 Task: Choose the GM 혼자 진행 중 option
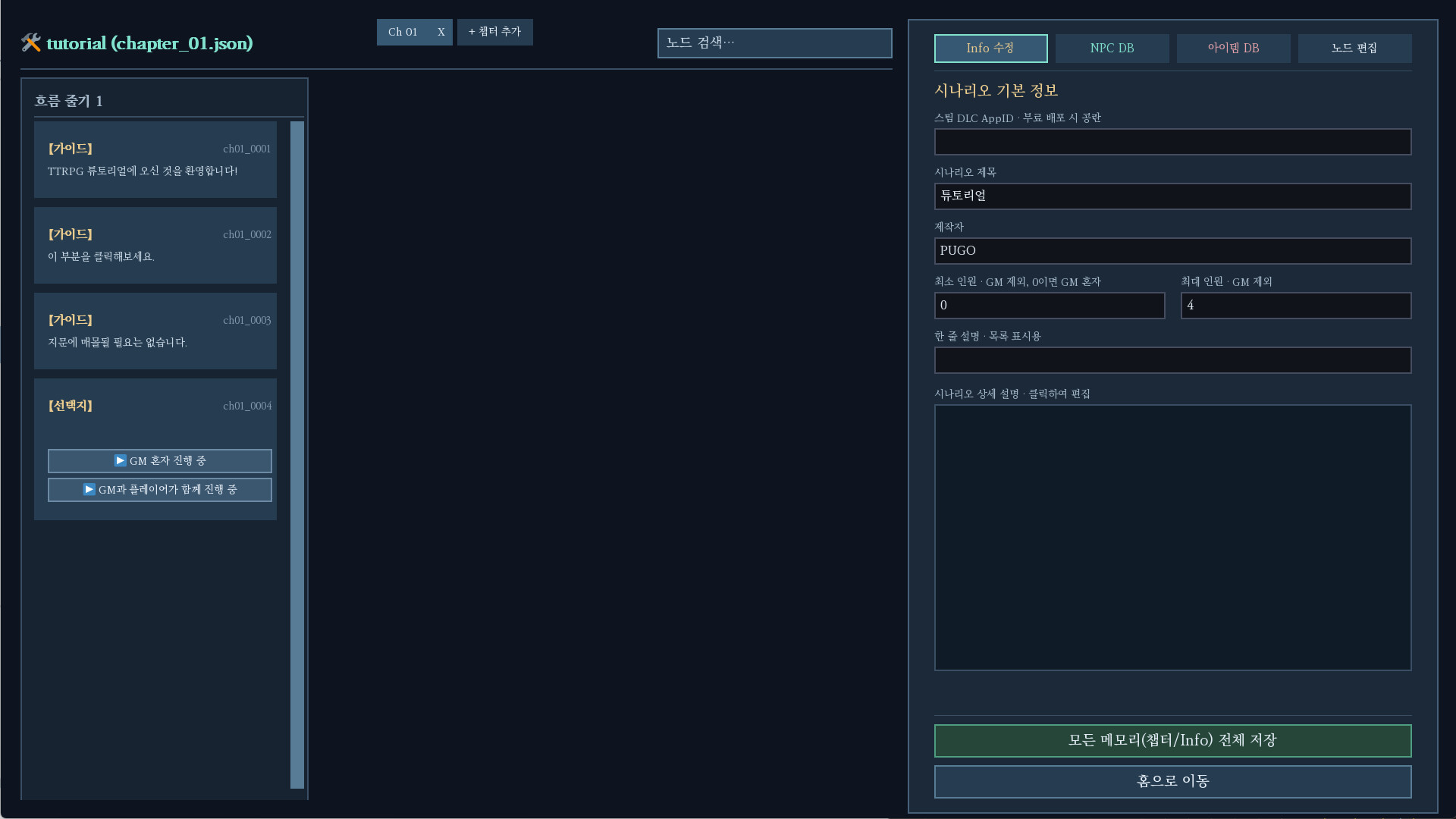(160, 461)
